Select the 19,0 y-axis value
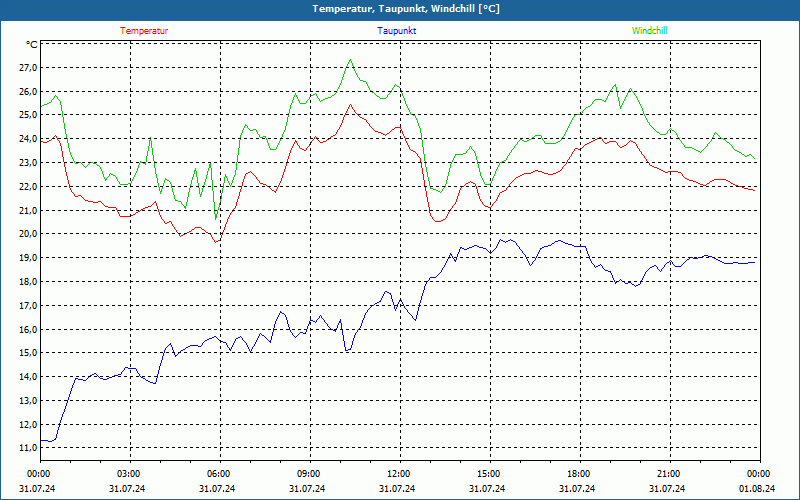 [28, 258]
